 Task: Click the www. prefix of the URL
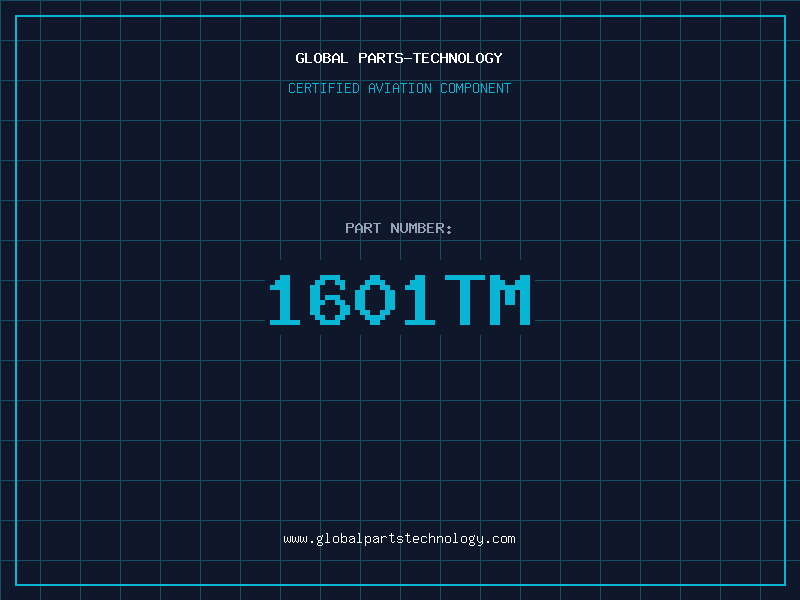(298, 538)
